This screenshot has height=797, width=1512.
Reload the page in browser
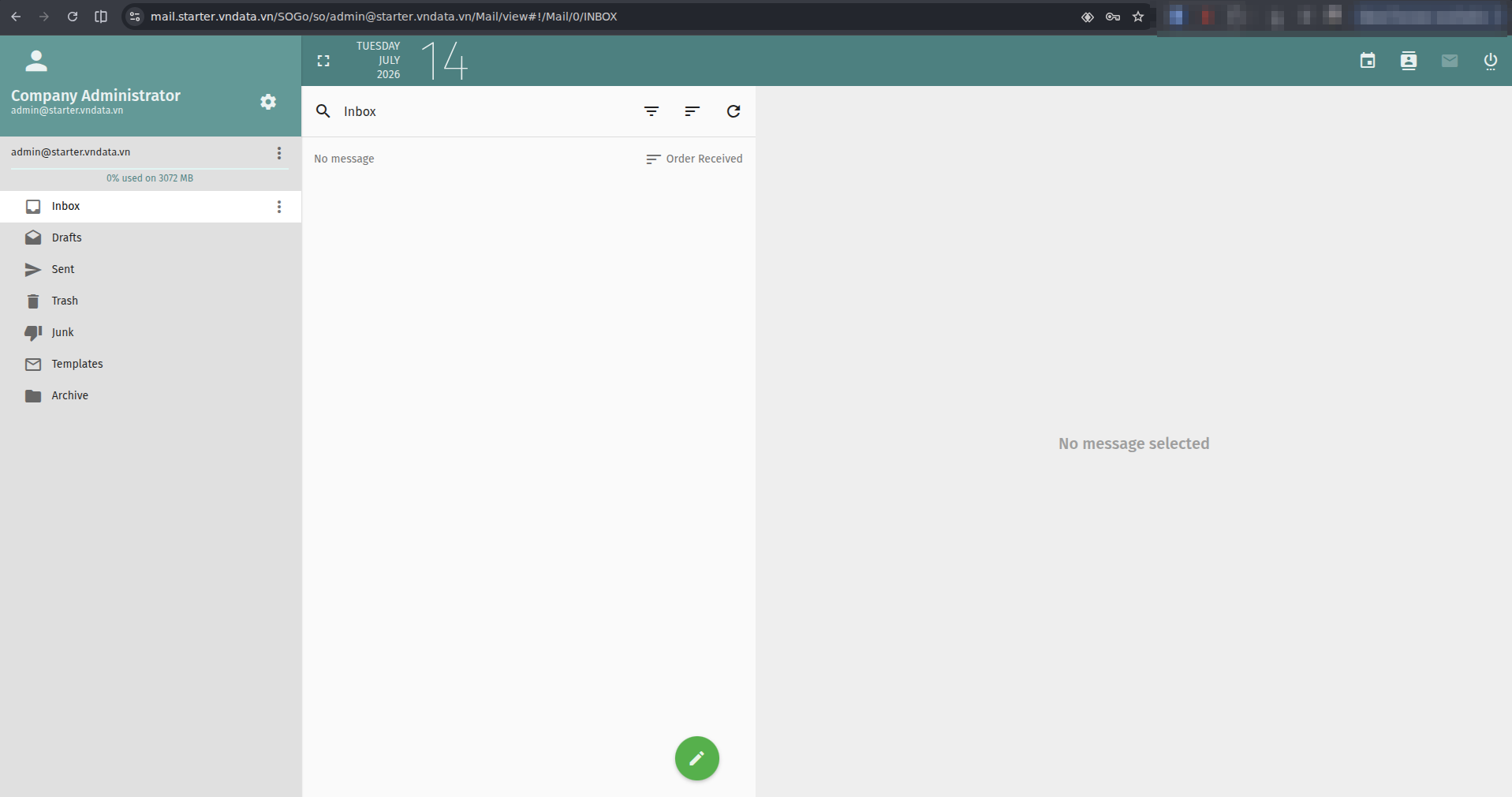click(73, 17)
